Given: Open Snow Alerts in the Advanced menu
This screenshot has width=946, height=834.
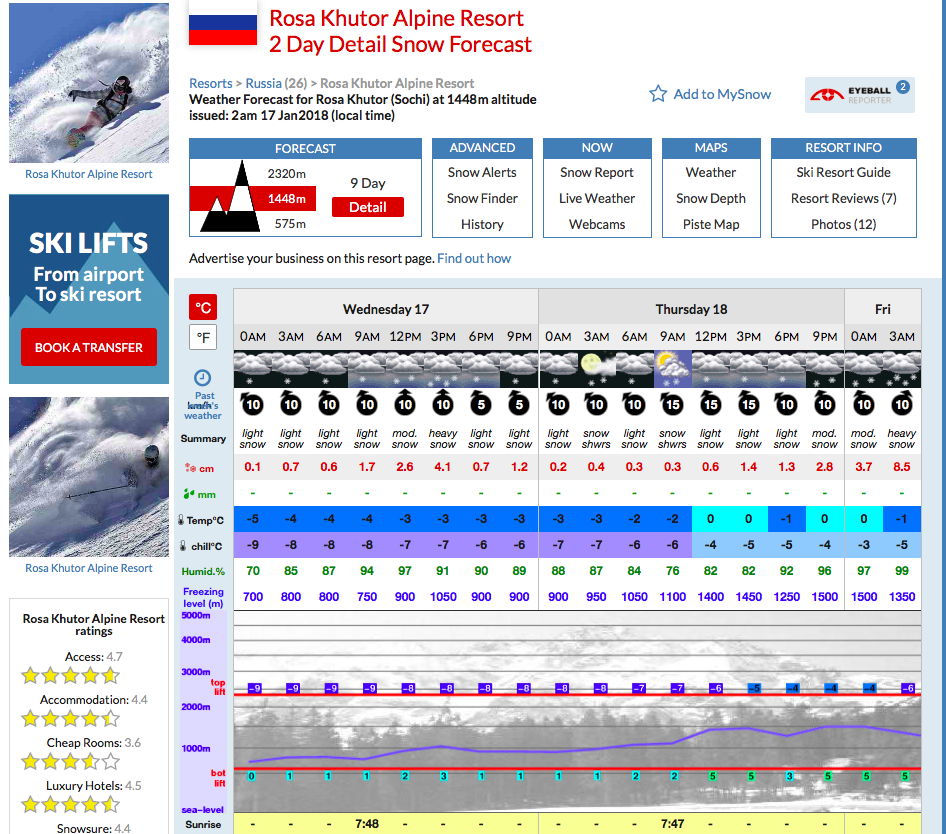Looking at the screenshot, I should click(x=482, y=173).
